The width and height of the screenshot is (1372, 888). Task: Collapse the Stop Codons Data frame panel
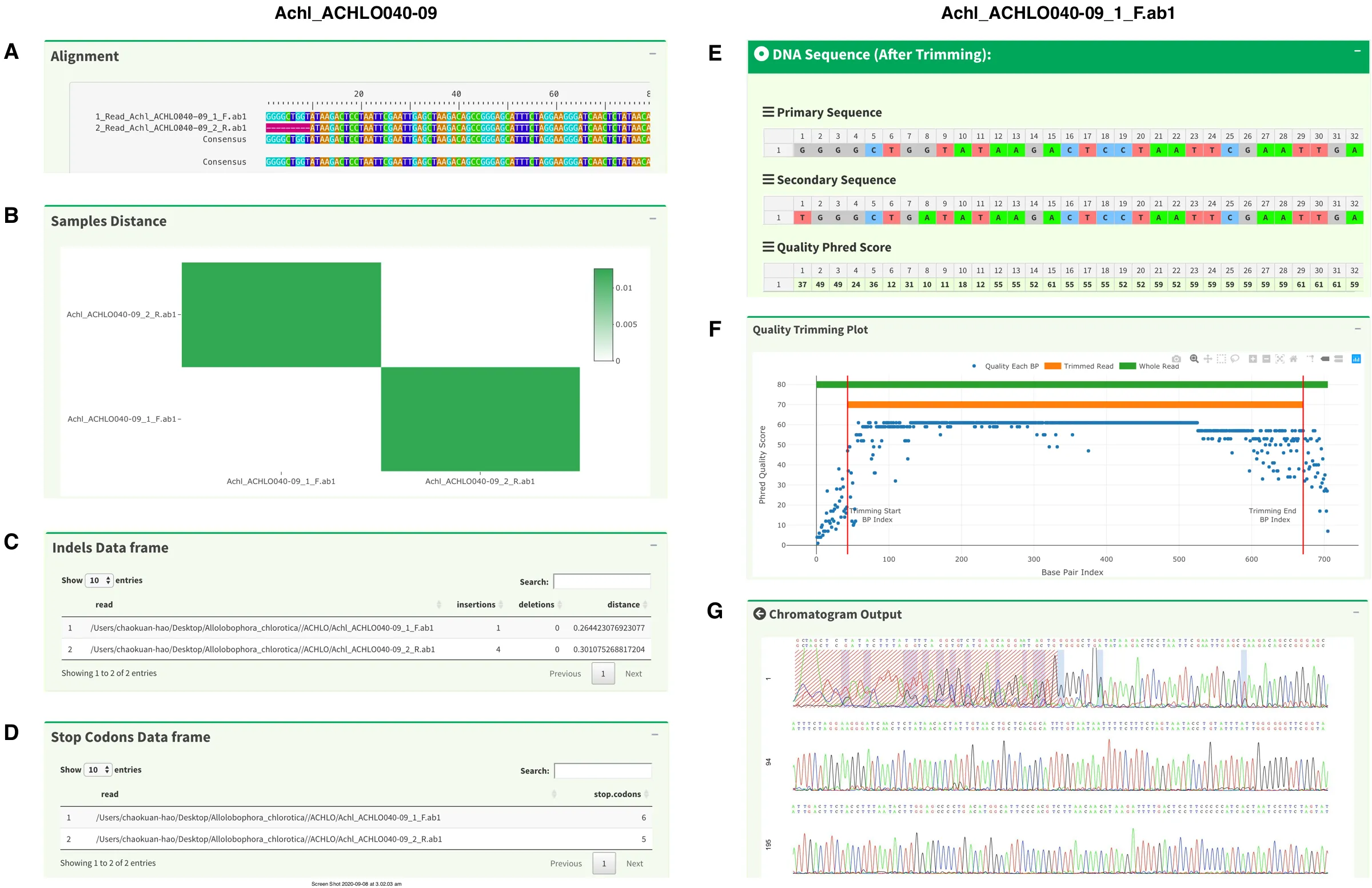click(655, 734)
